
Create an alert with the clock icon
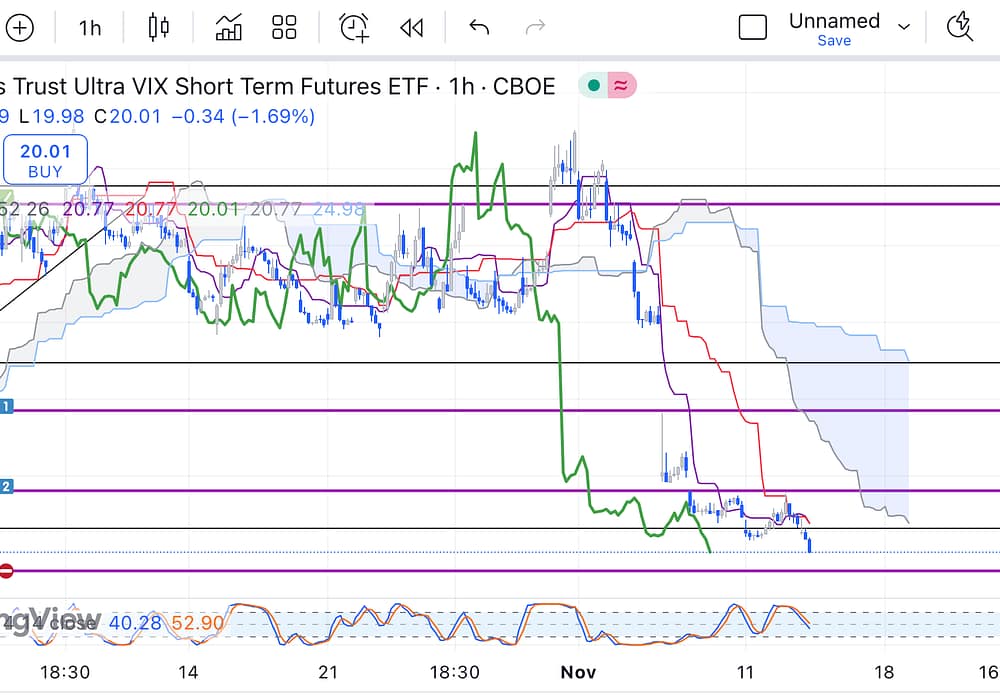pos(354,28)
